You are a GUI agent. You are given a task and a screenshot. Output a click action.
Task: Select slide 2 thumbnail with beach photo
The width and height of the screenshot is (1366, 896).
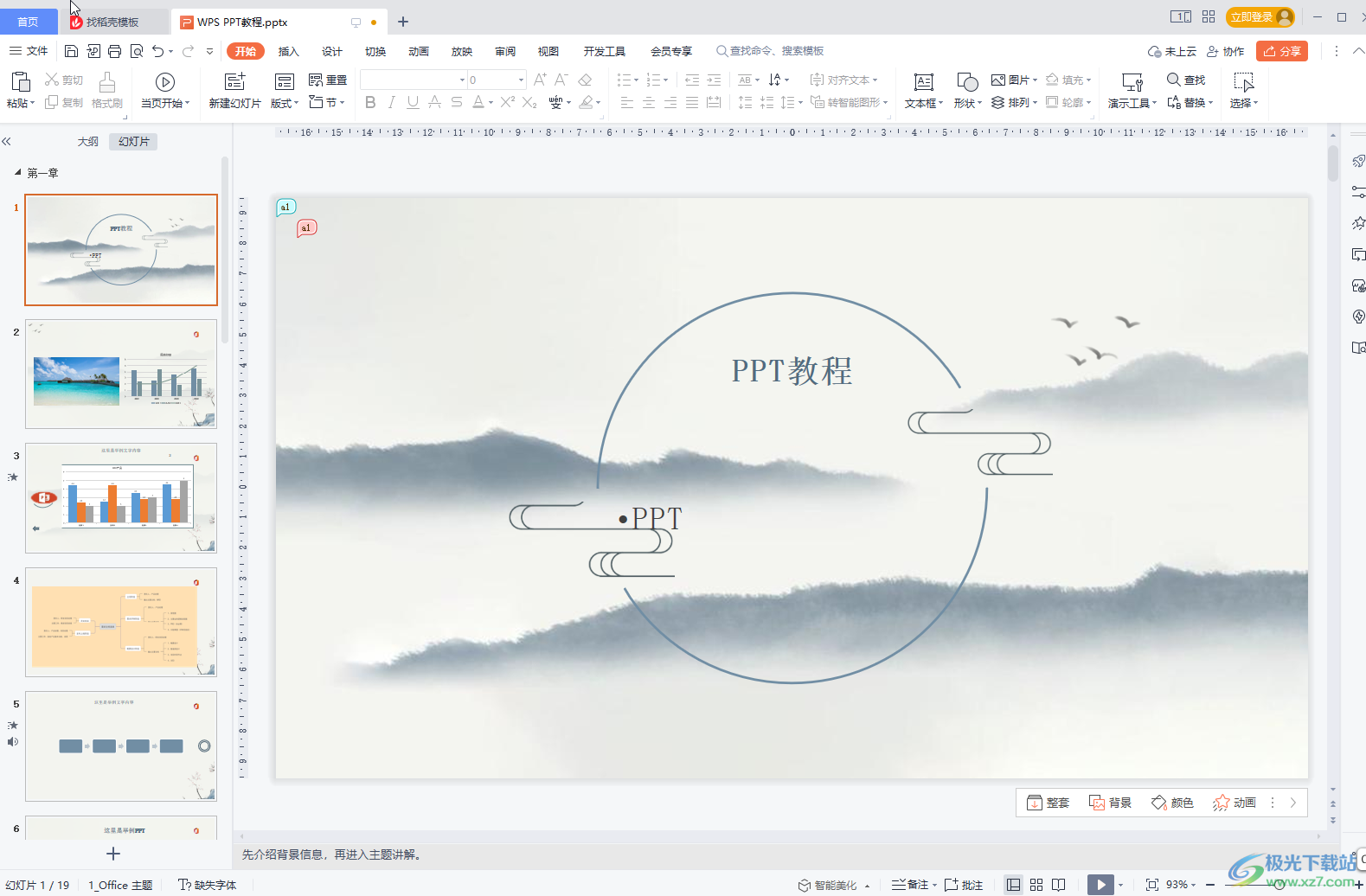tap(121, 374)
